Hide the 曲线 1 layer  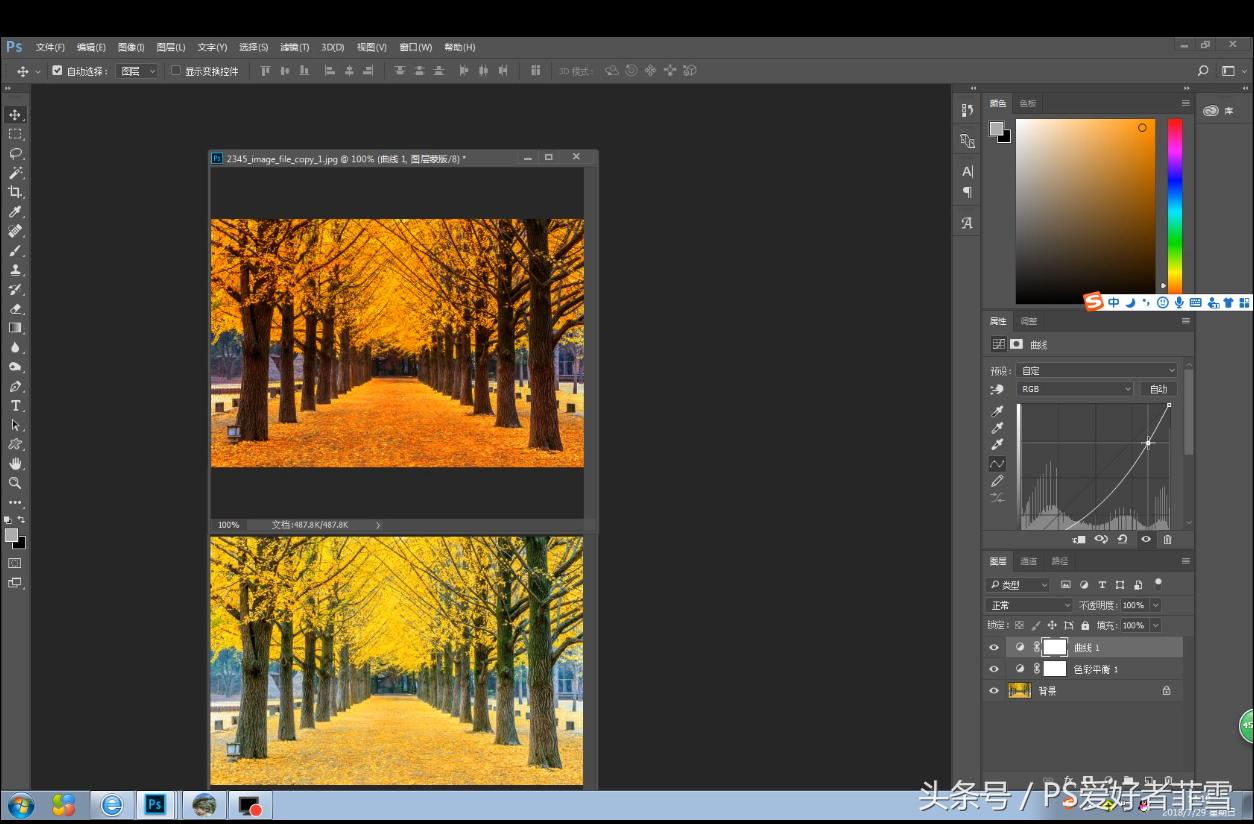(994, 648)
